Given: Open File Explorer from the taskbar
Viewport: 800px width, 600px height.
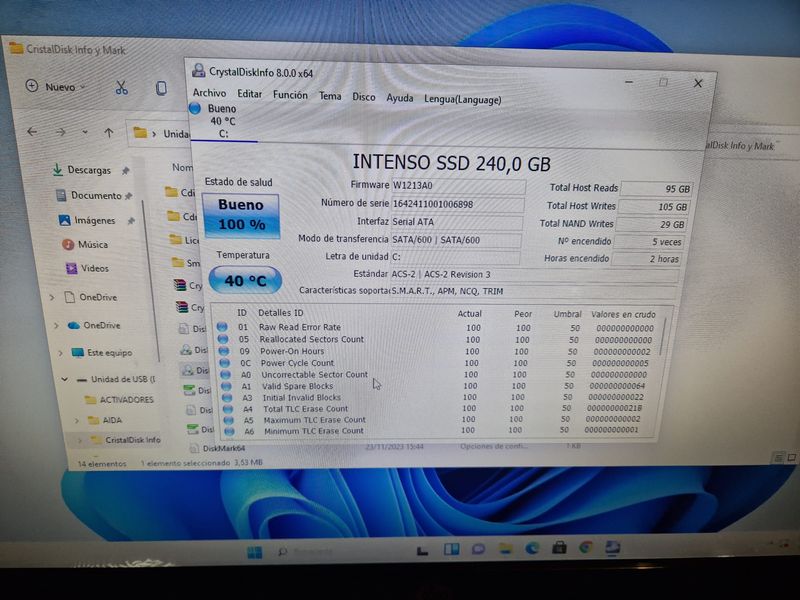Looking at the screenshot, I should click(x=506, y=549).
